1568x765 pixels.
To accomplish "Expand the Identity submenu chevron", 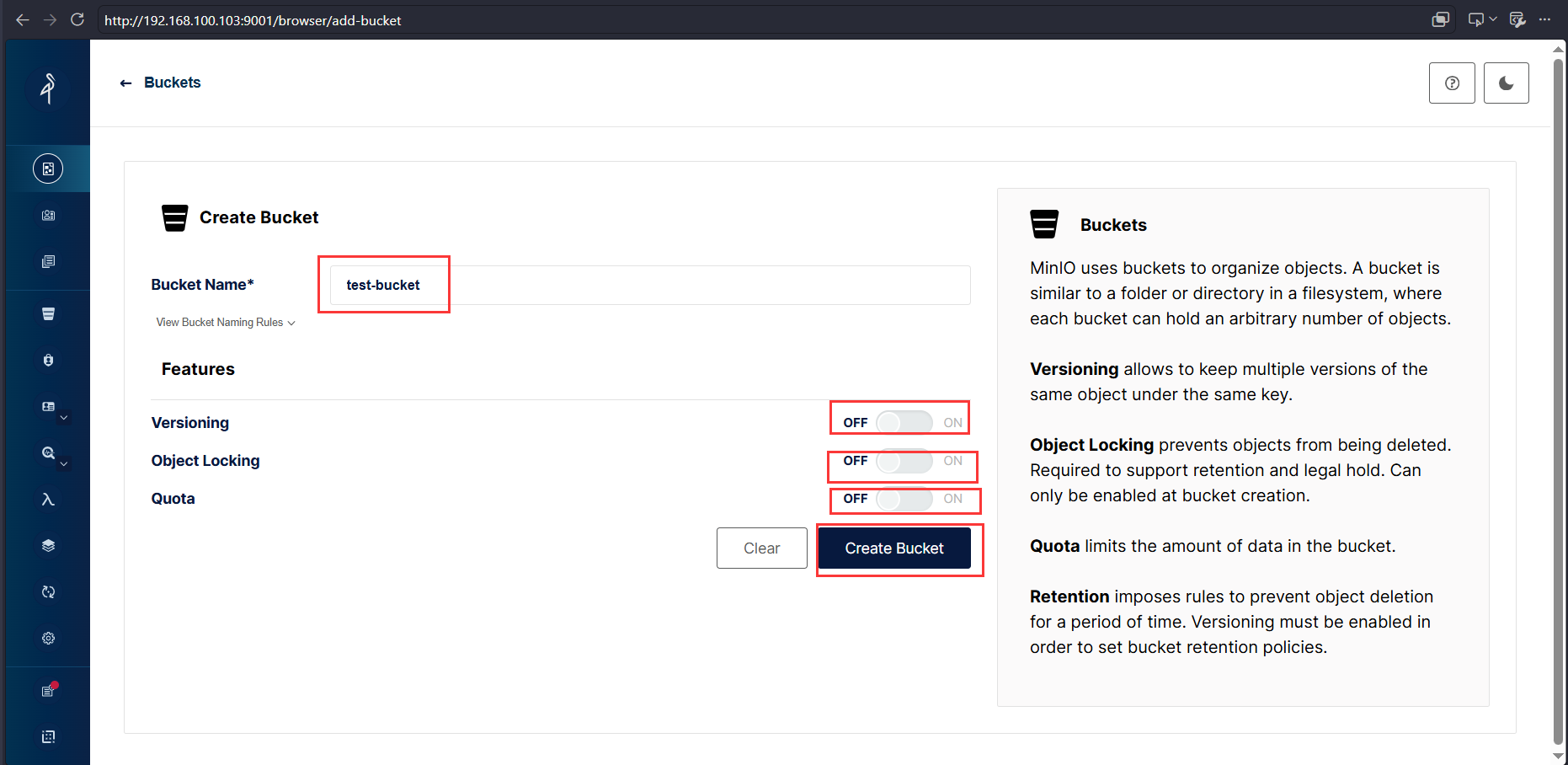I will [64, 418].
